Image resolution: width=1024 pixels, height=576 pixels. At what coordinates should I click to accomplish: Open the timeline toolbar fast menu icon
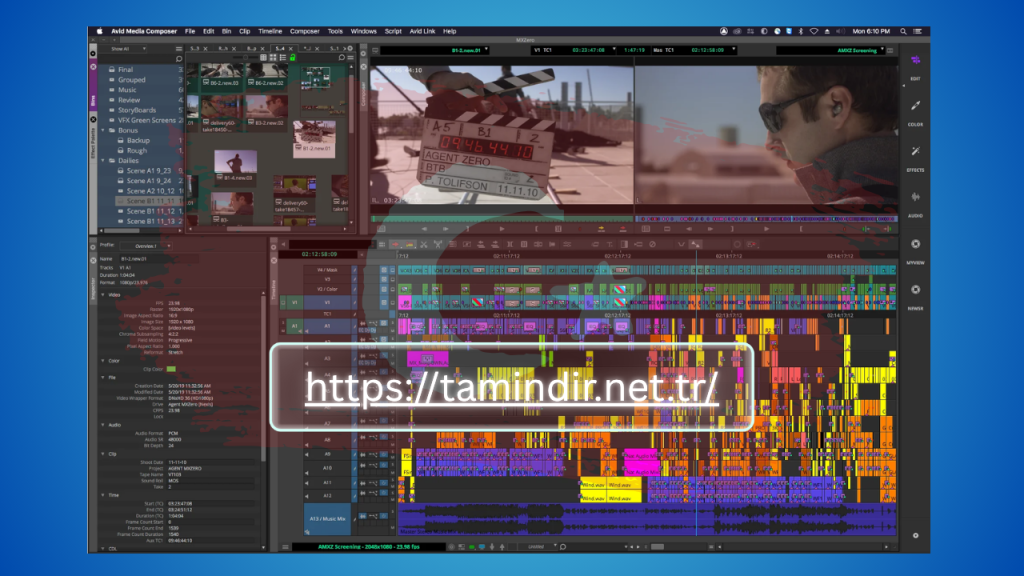382,244
